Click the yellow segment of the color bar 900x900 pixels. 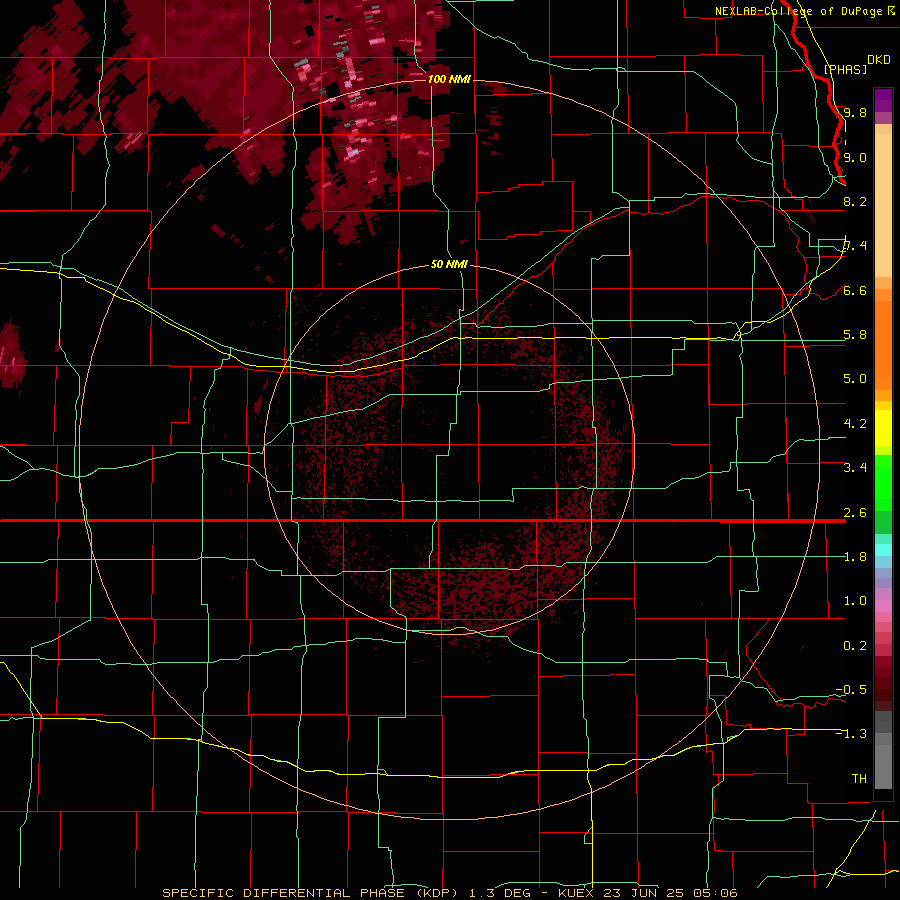pyautogui.click(x=883, y=428)
